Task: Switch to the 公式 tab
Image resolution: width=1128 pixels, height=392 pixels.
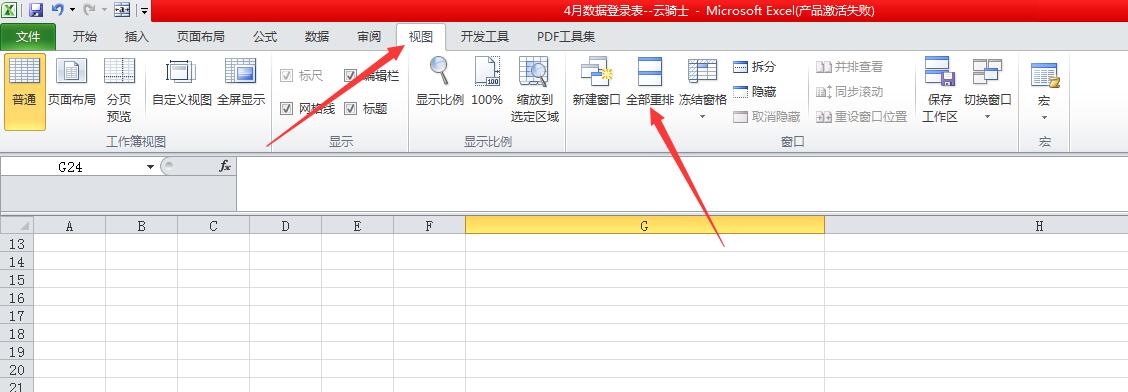Action: (265, 37)
